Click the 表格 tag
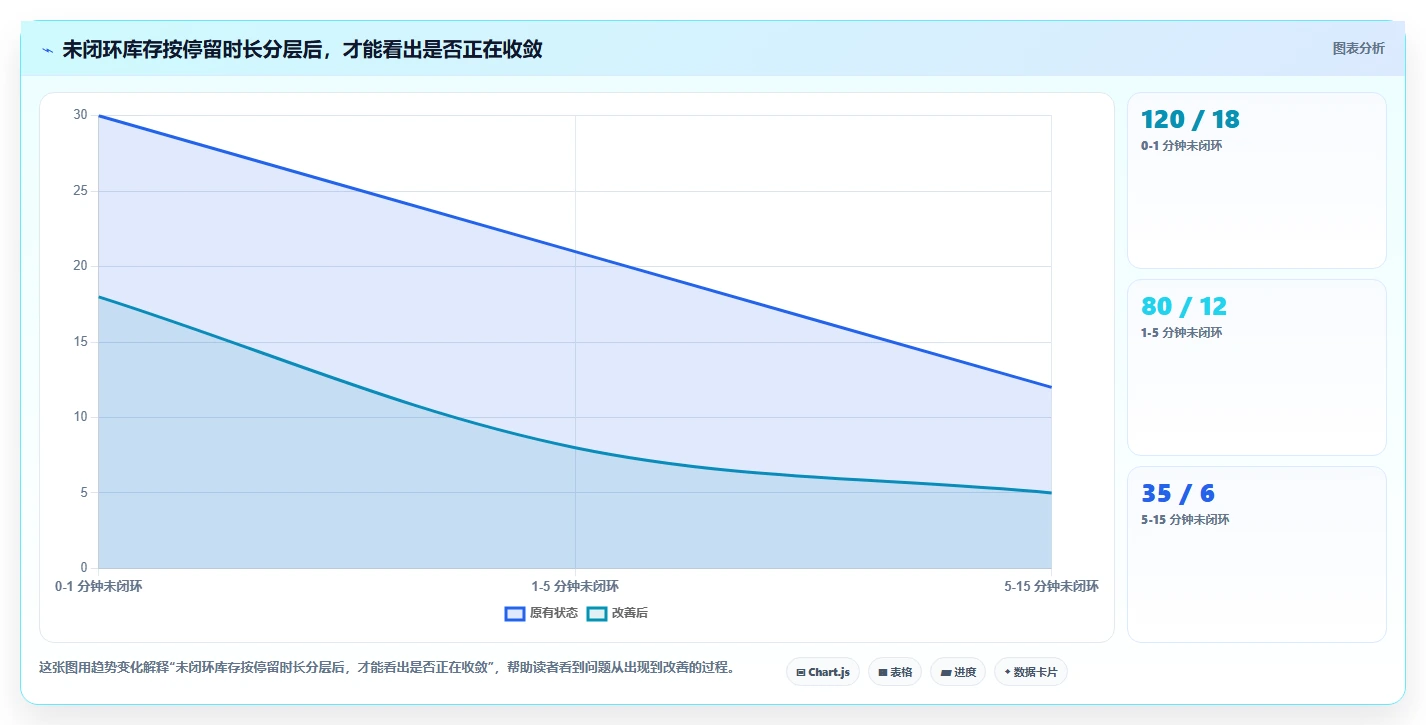 click(x=895, y=672)
